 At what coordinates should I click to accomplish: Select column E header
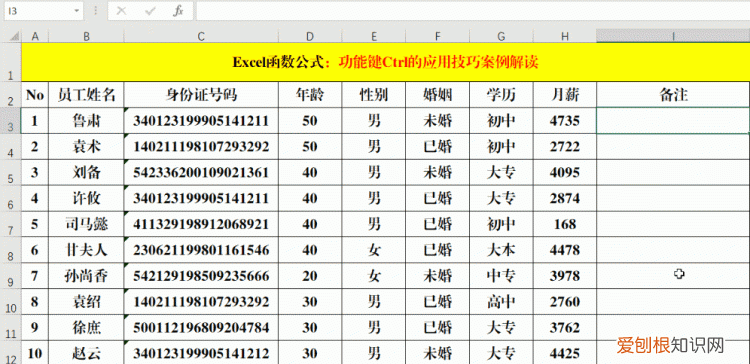[x=374, y=36]
